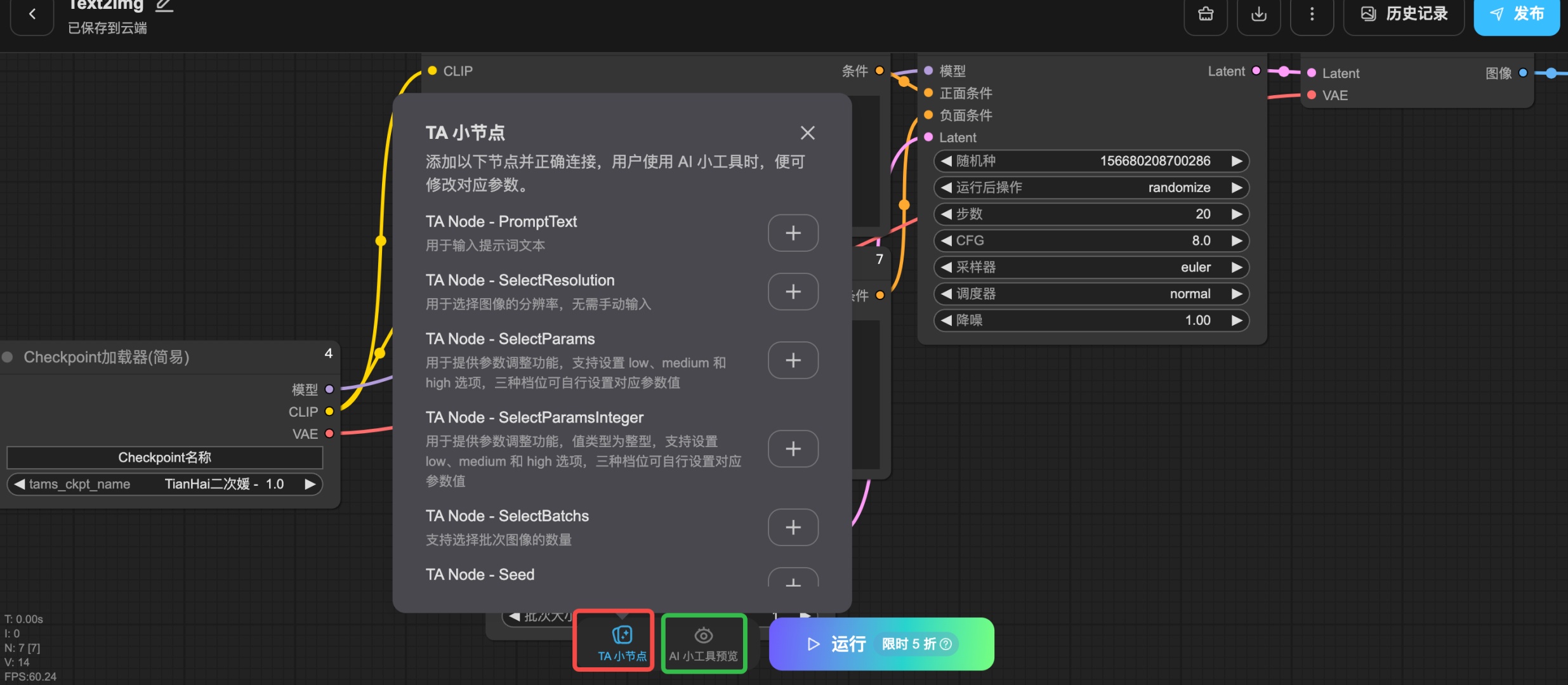Open the 采样器 euler dropdown

1091,267
